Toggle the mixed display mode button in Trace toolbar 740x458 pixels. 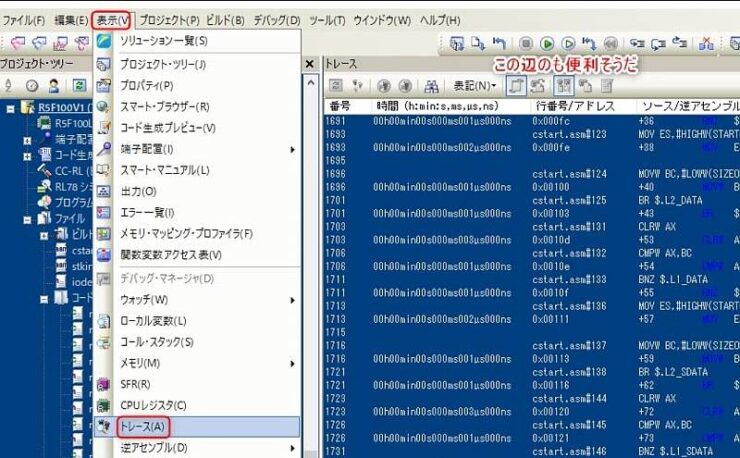(x=518, y=86)
